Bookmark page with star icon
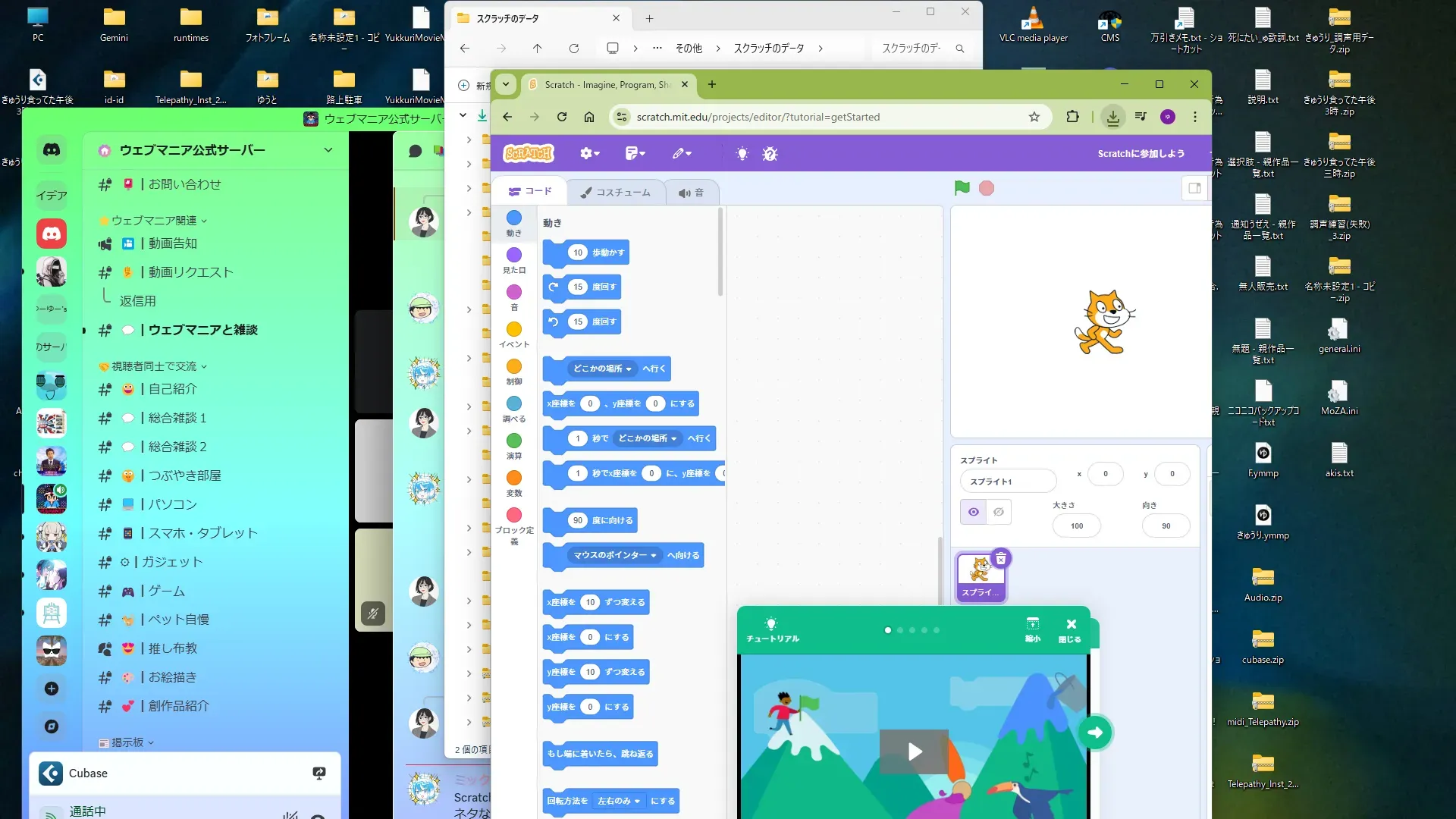Viewport: 1456px width, 819px height. (x=1034, y=117)
